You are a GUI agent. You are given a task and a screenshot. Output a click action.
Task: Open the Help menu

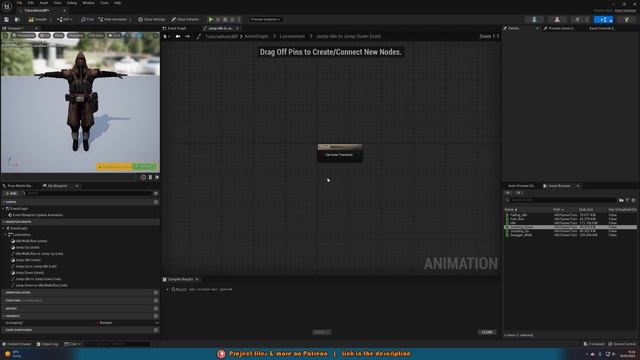[x=118, y=3]
